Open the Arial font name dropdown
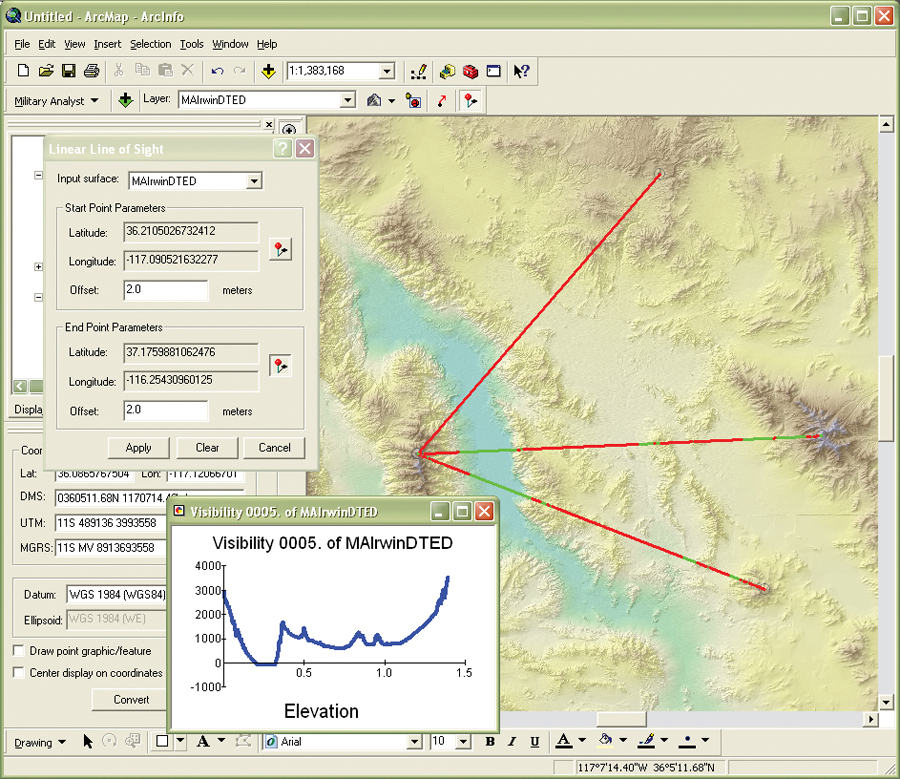The width and height of the screenshot is (900, 779). (x=414, y=742)
